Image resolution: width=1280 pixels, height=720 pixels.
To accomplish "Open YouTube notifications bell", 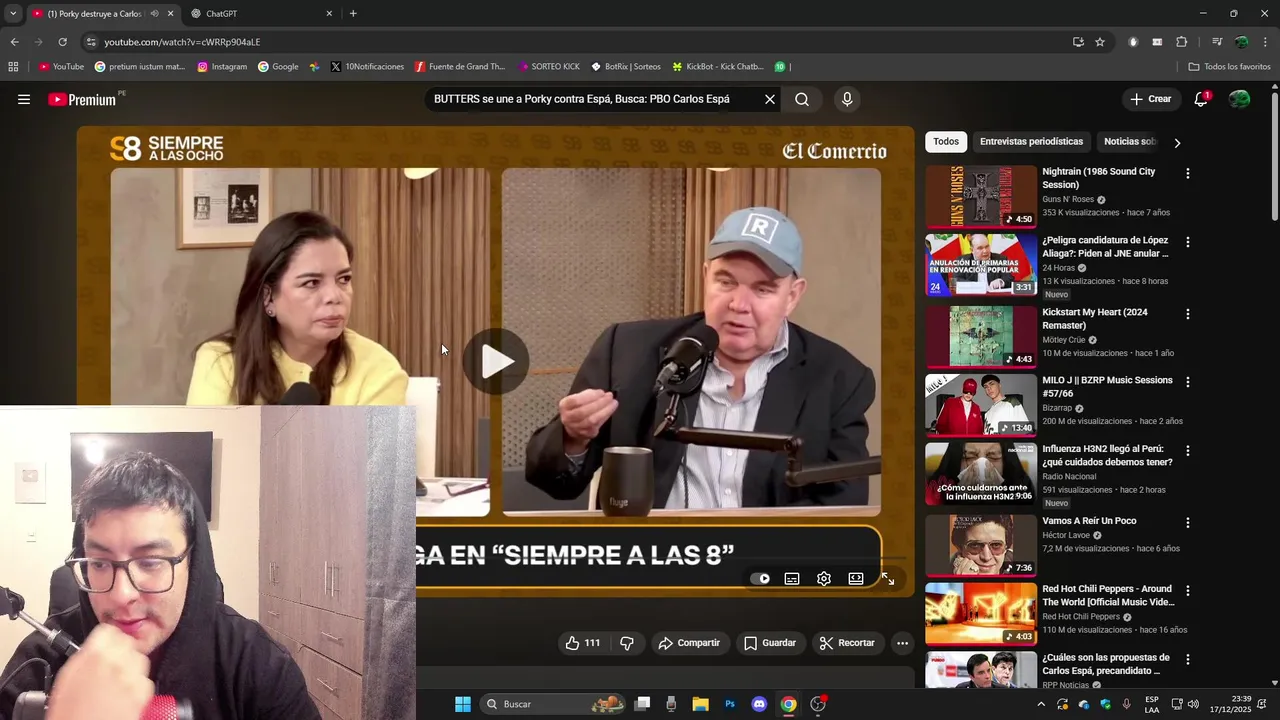I will [1201, 99].
